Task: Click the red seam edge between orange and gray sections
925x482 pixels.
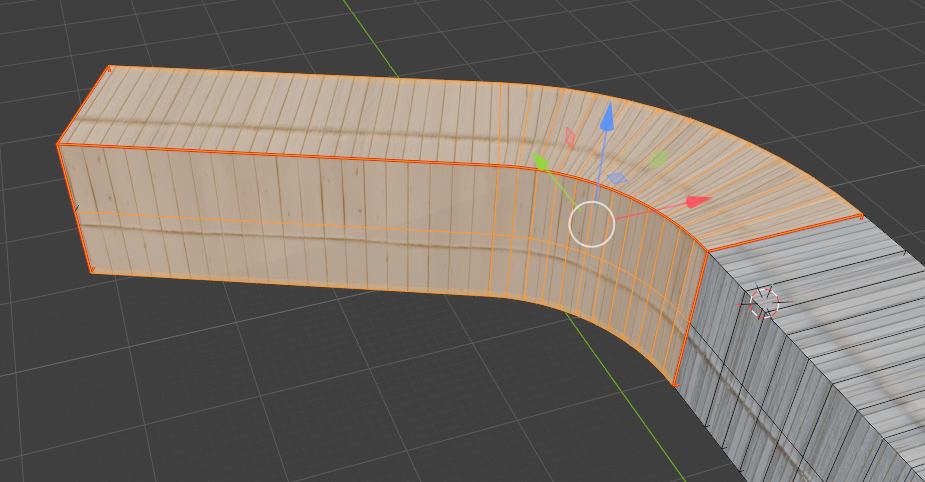Action: pyautogui.click(x=692, y=320)
